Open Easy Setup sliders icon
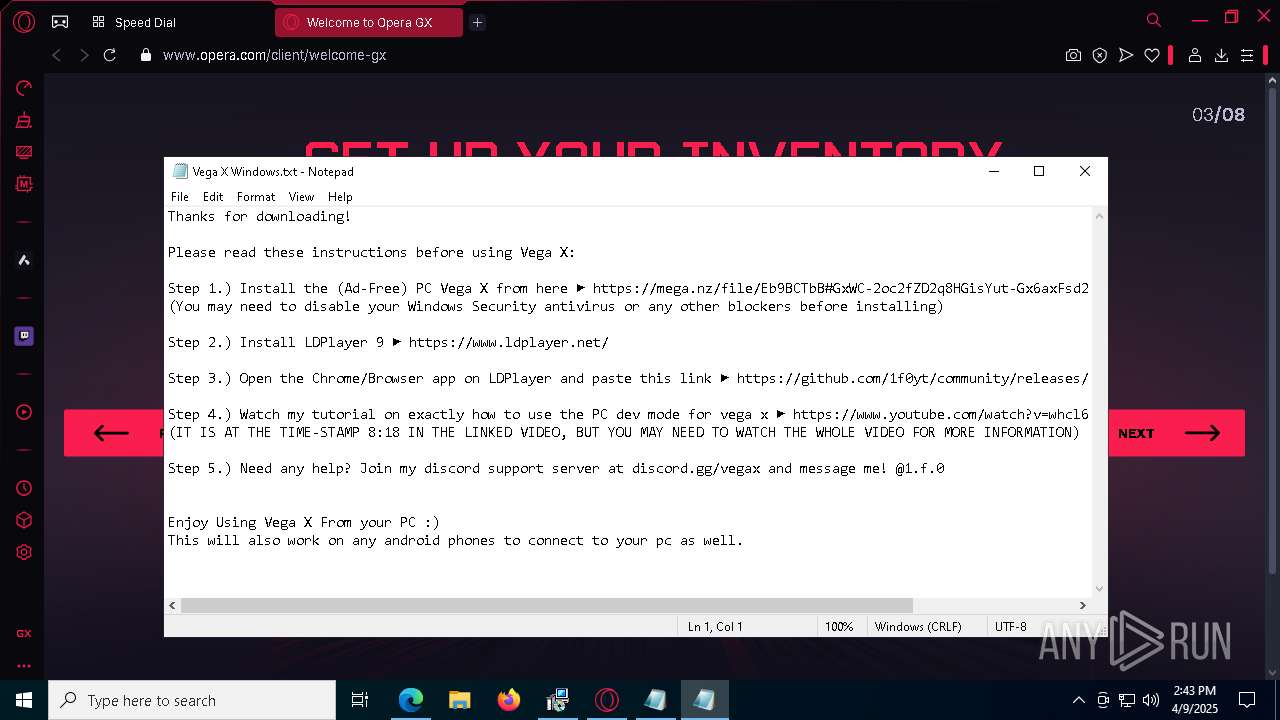The height and width of the screenshot is (720, 1280). coord(1247,56)
